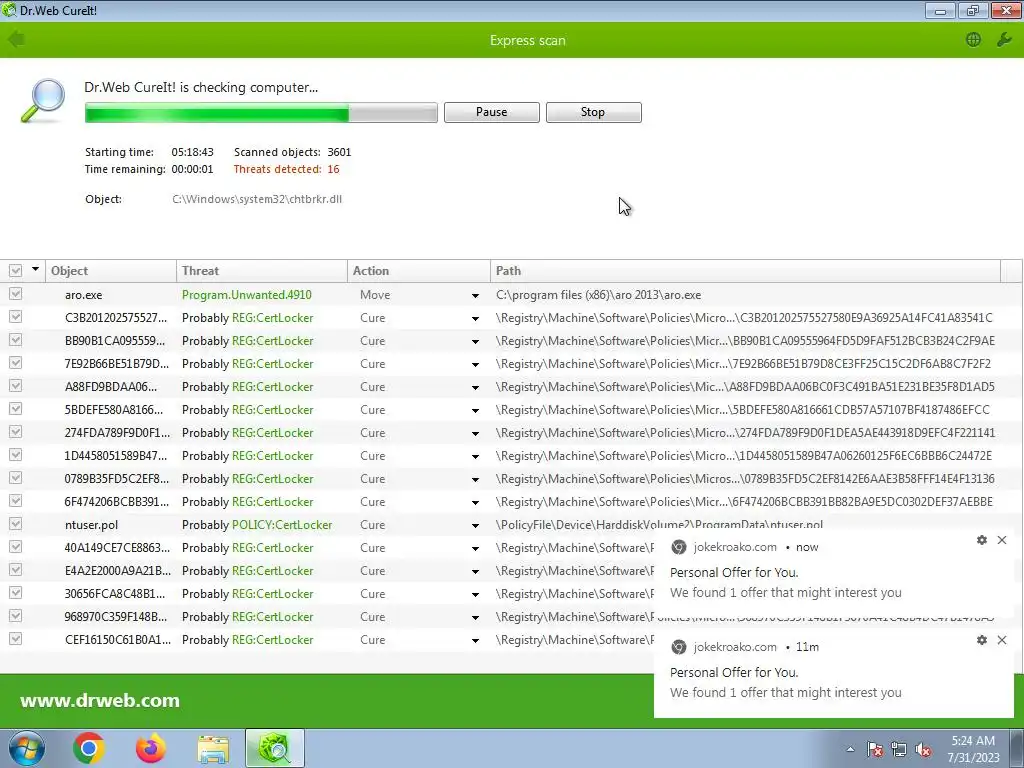Uncheck the aro.exe checkbox

tap(16, 294)
